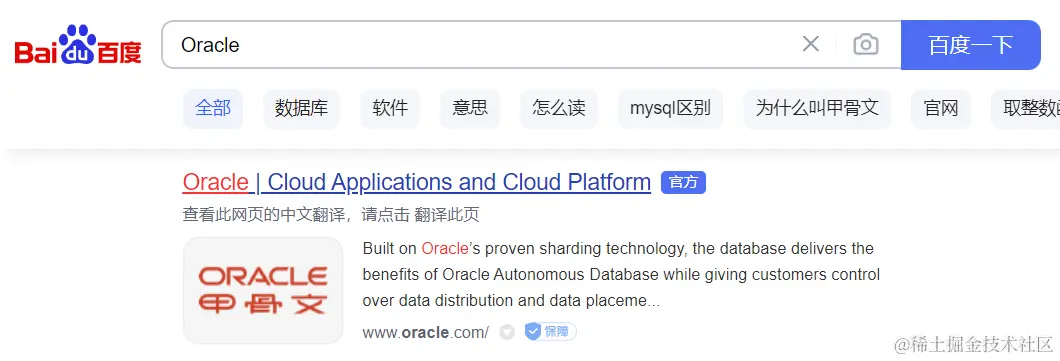Click the 翻译此页 translate link
Viewport: 1060px width, 361px height.
pos(447,215)
